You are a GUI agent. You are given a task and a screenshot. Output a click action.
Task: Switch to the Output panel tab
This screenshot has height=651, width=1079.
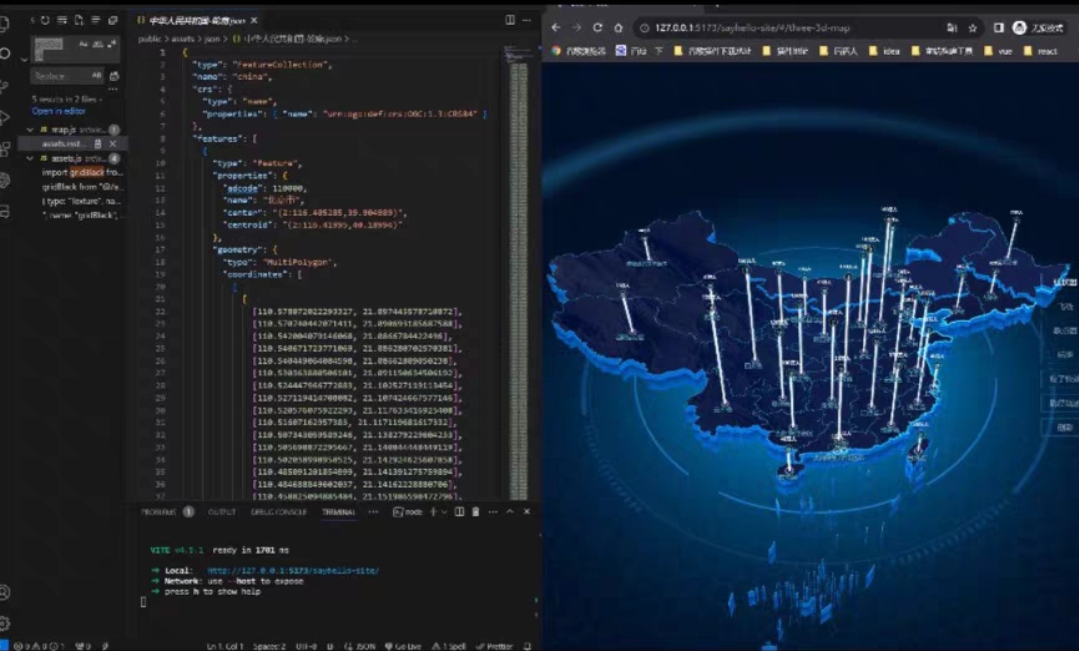(x=222, y=512)
